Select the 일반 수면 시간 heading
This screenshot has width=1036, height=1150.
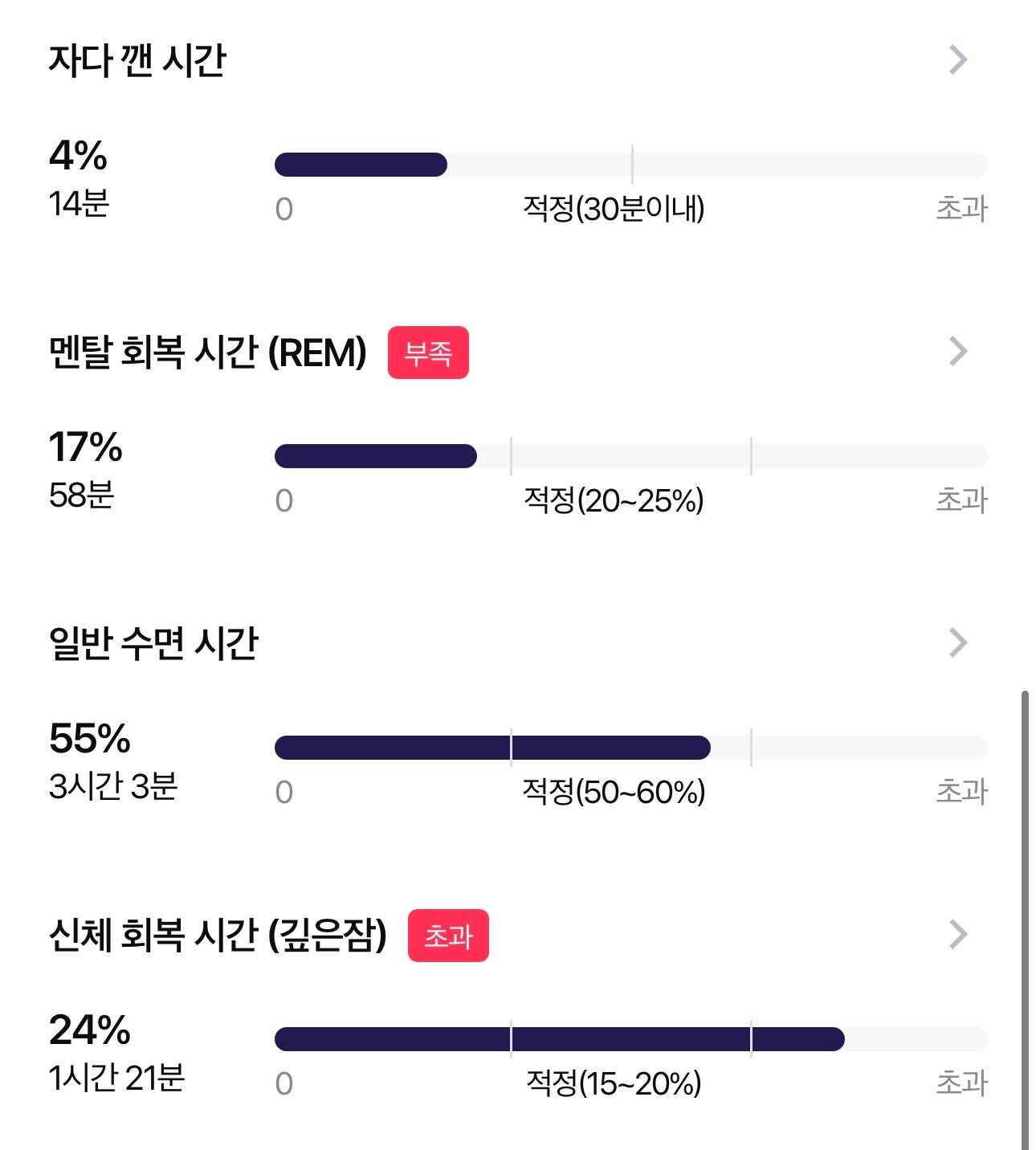tap(153, 643)
